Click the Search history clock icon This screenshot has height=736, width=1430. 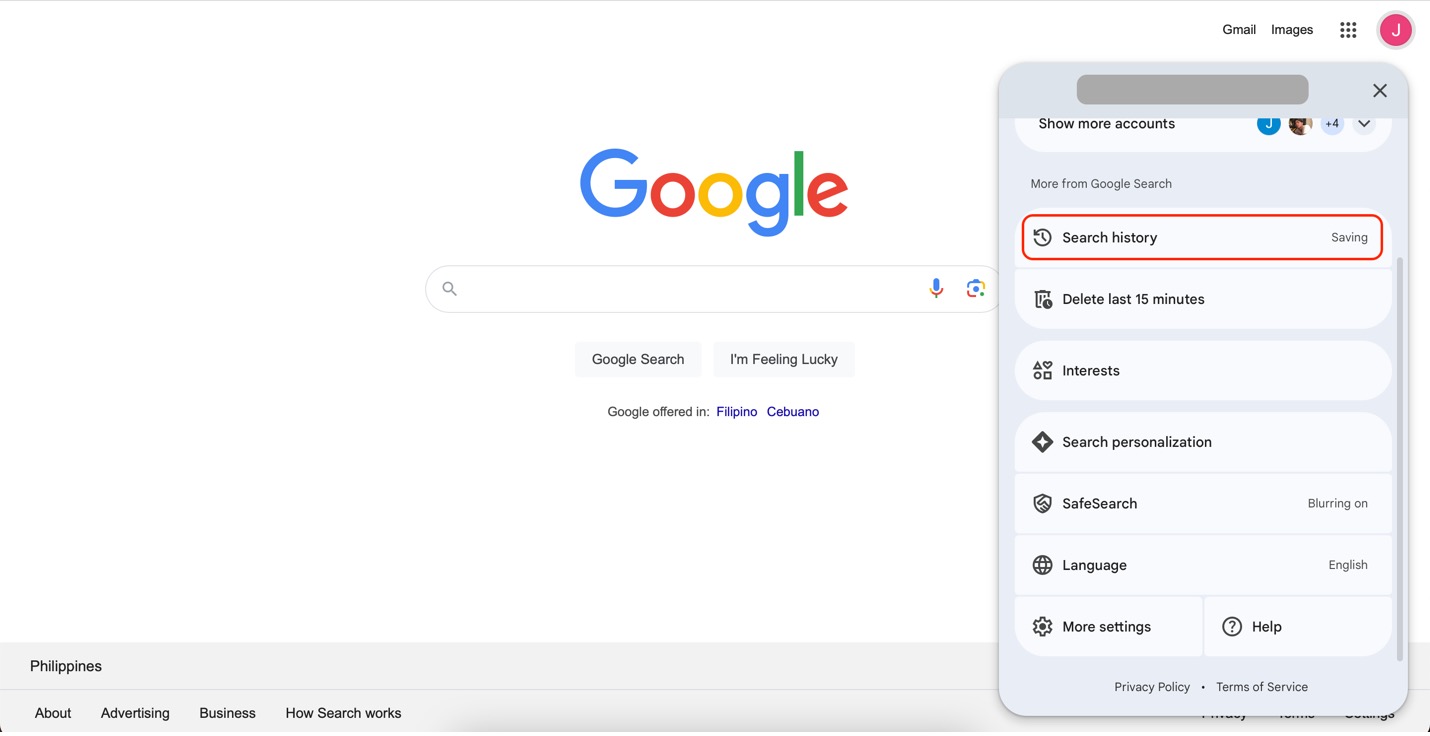[1042, 238]
